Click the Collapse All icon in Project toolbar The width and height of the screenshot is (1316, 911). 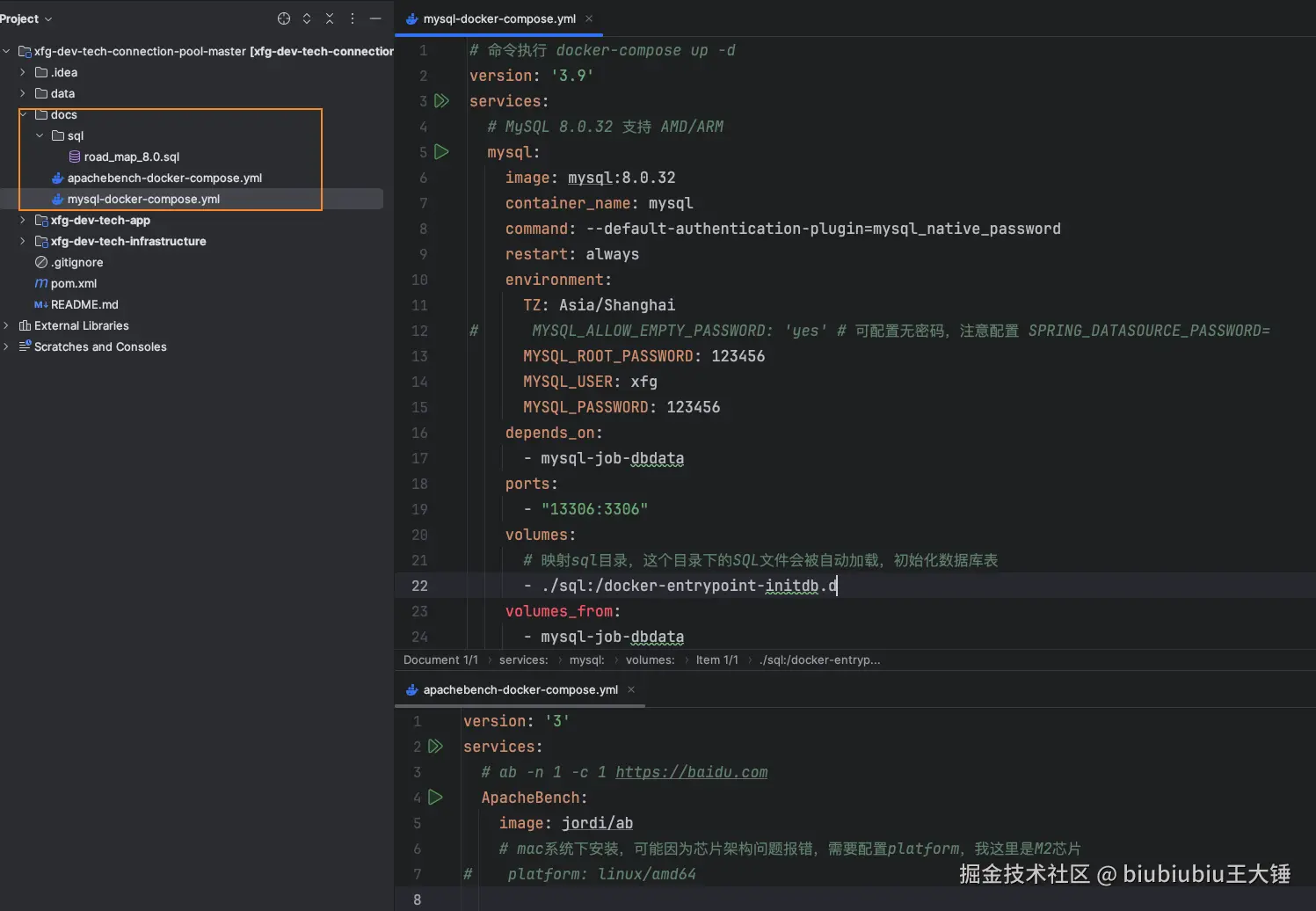[330, 18]
